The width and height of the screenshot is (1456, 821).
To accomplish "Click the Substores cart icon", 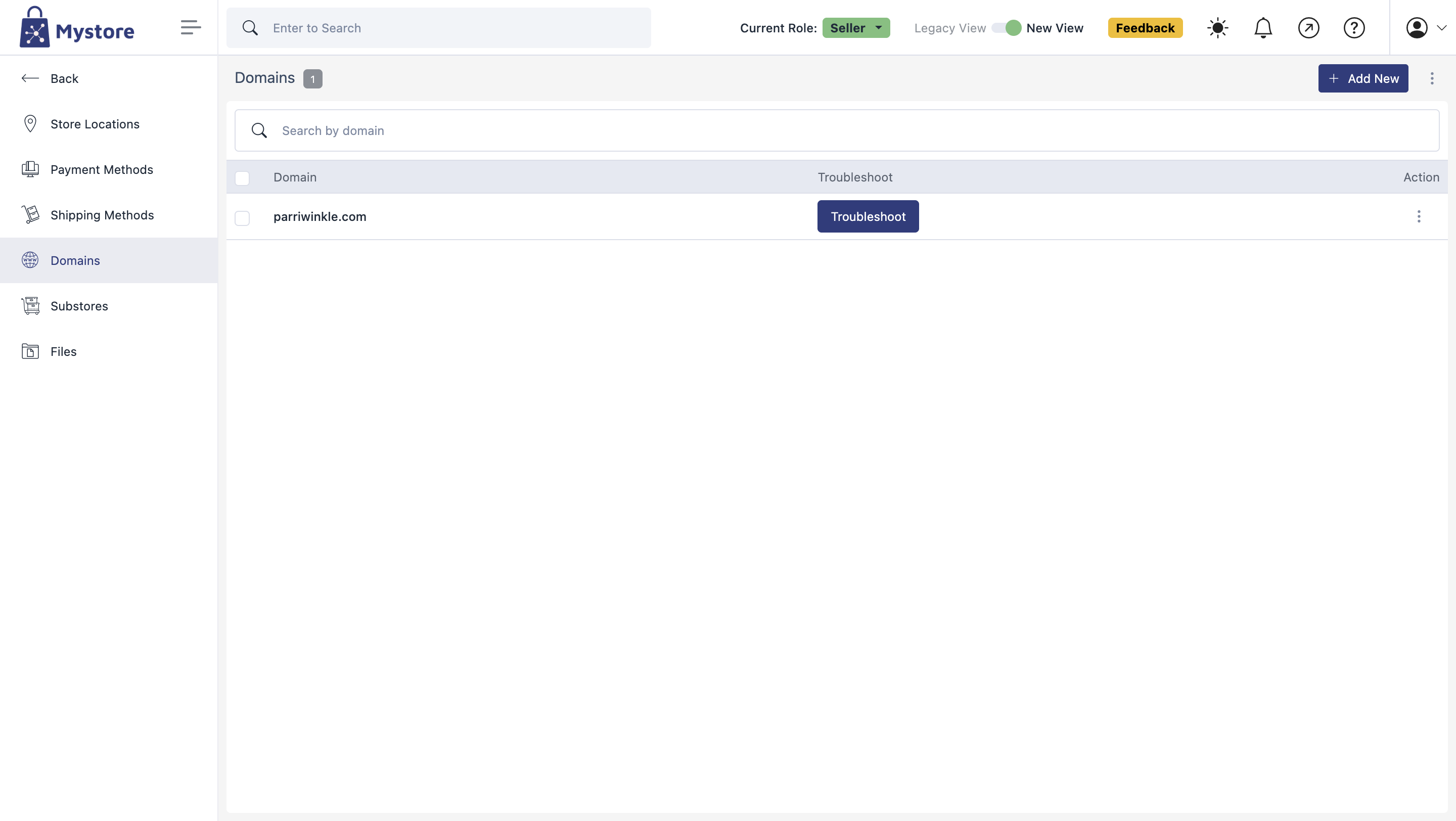I will [30, 306].
